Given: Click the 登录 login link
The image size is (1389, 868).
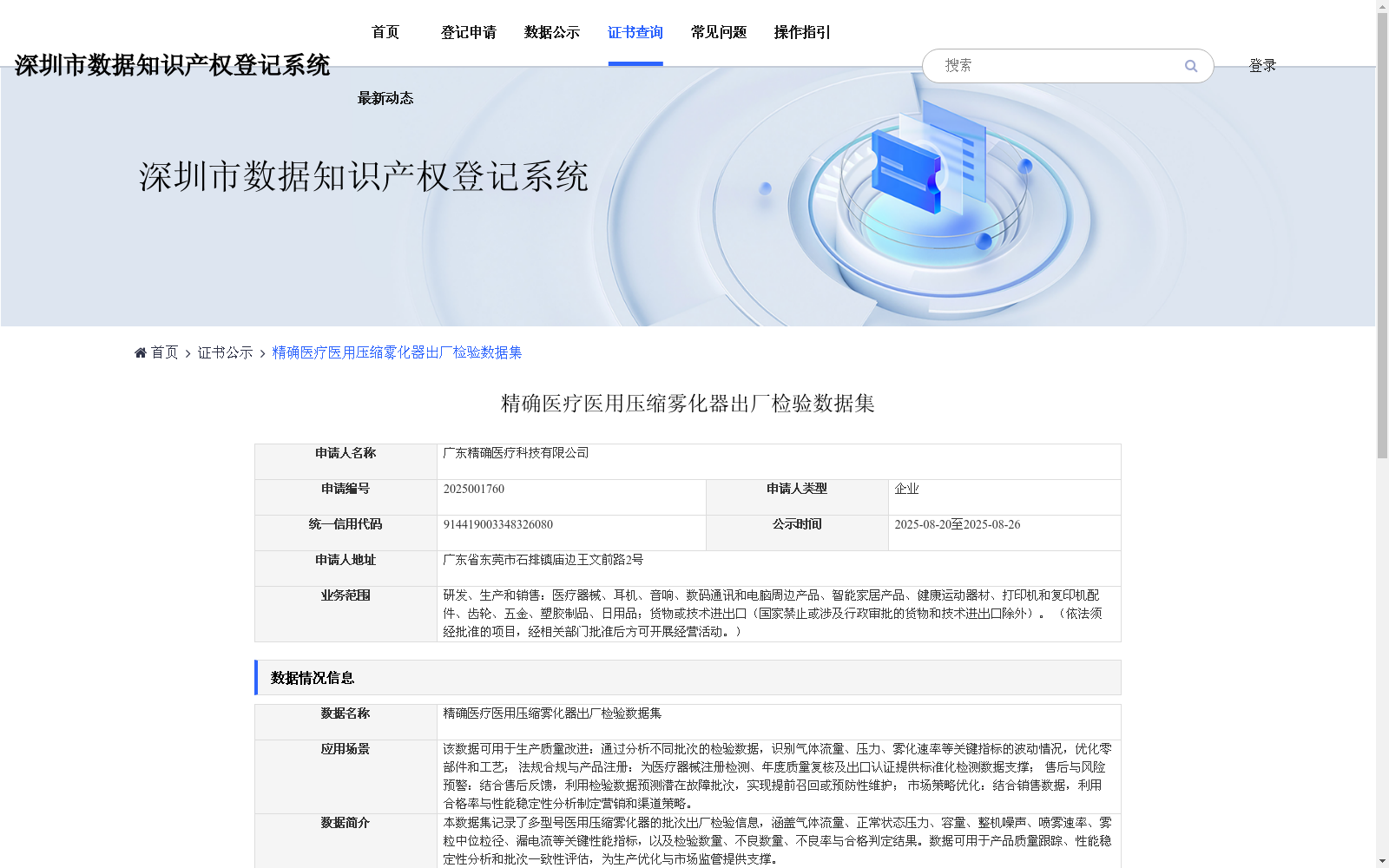Looking at the screenshot, I should [1262, 65].
